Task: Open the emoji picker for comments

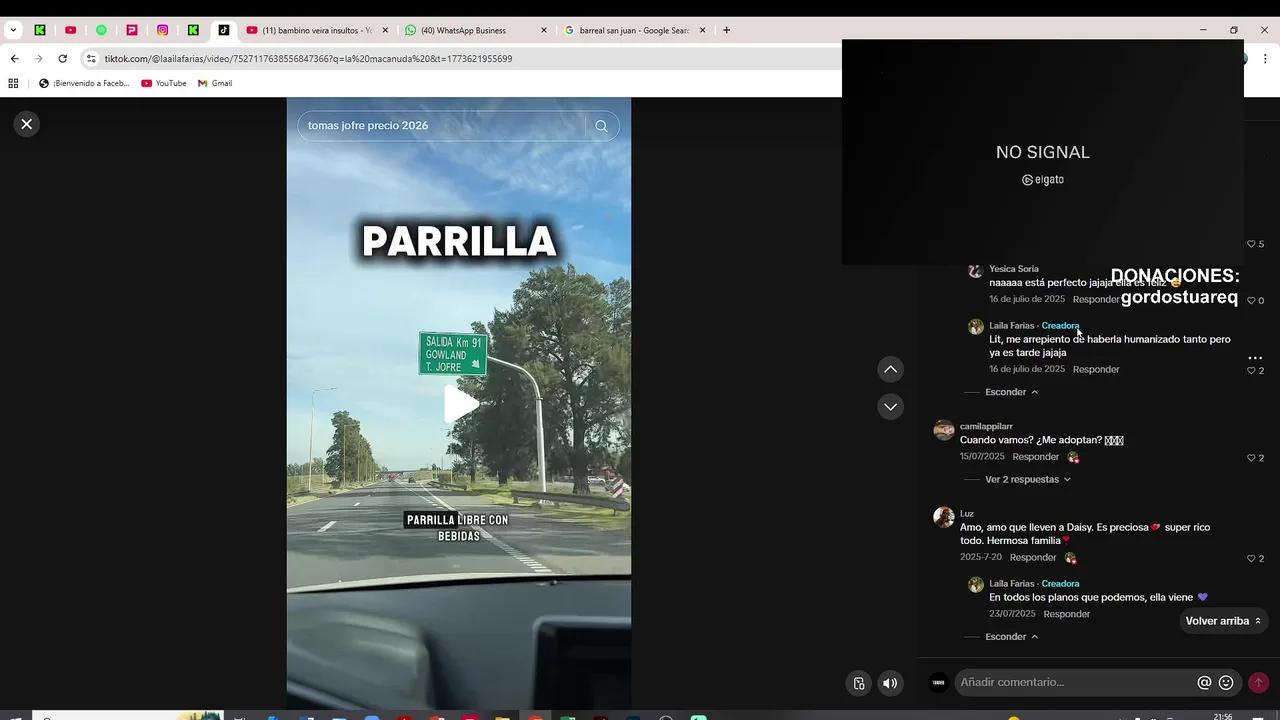Action: pyautogui.click(x=1226, y=682)
